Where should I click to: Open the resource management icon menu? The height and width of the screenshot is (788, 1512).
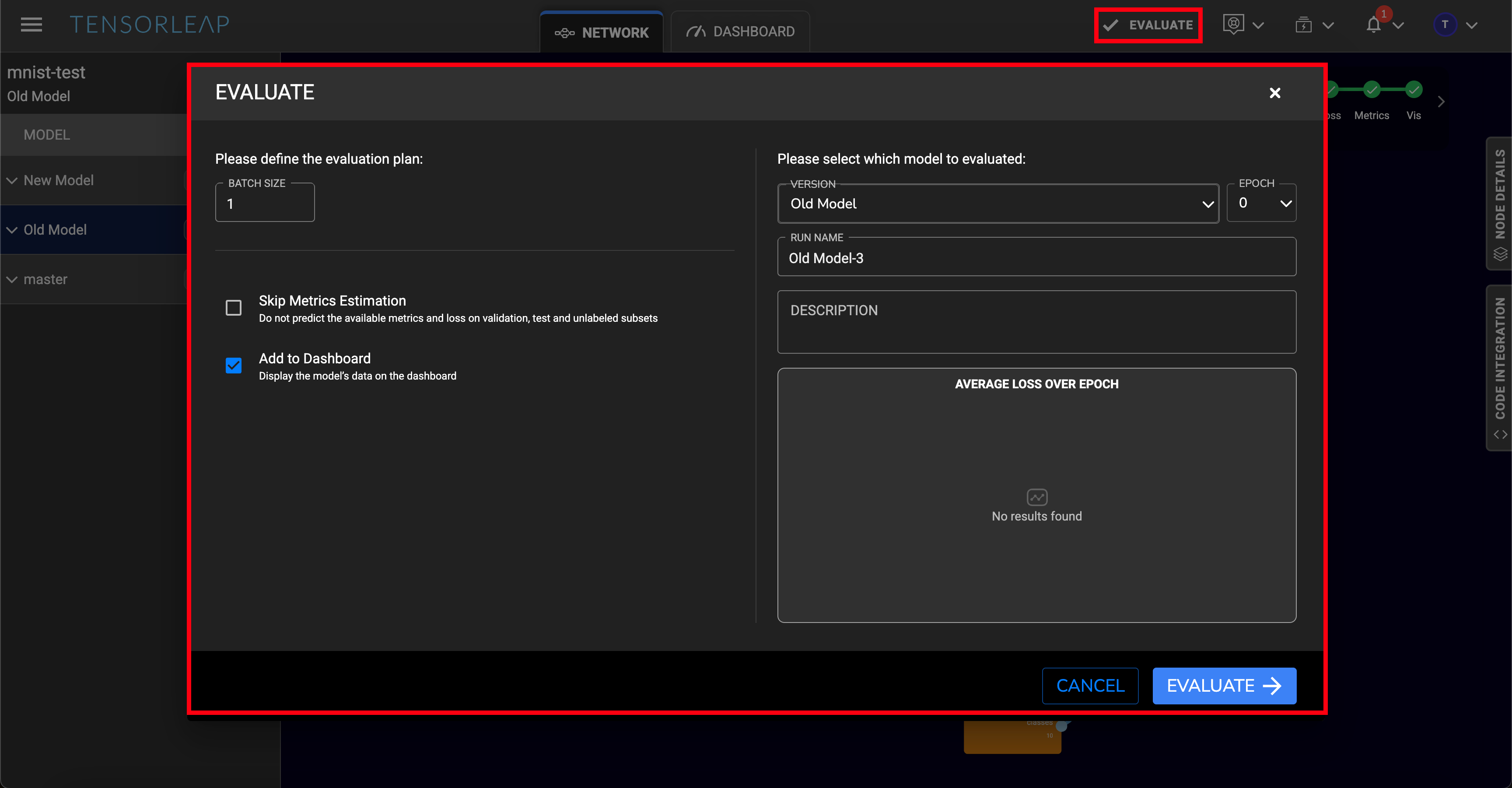click(1233, 25)
